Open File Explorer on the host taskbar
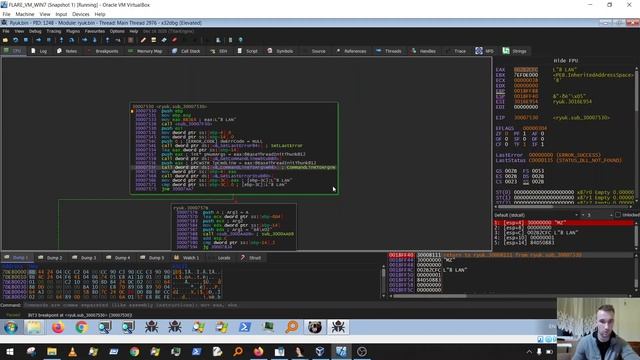Image resolution: width=640 pixels, height=360 pixels. 51,351
